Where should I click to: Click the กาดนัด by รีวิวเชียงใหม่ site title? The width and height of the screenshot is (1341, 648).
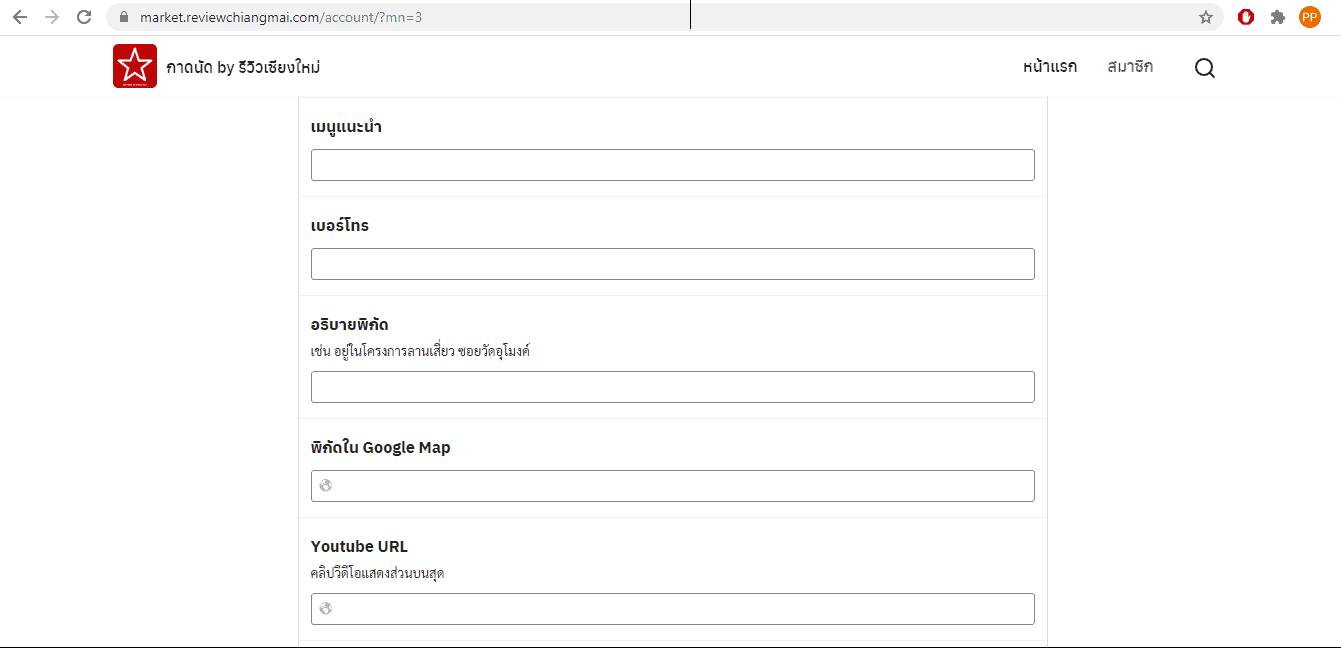[243, 68]
